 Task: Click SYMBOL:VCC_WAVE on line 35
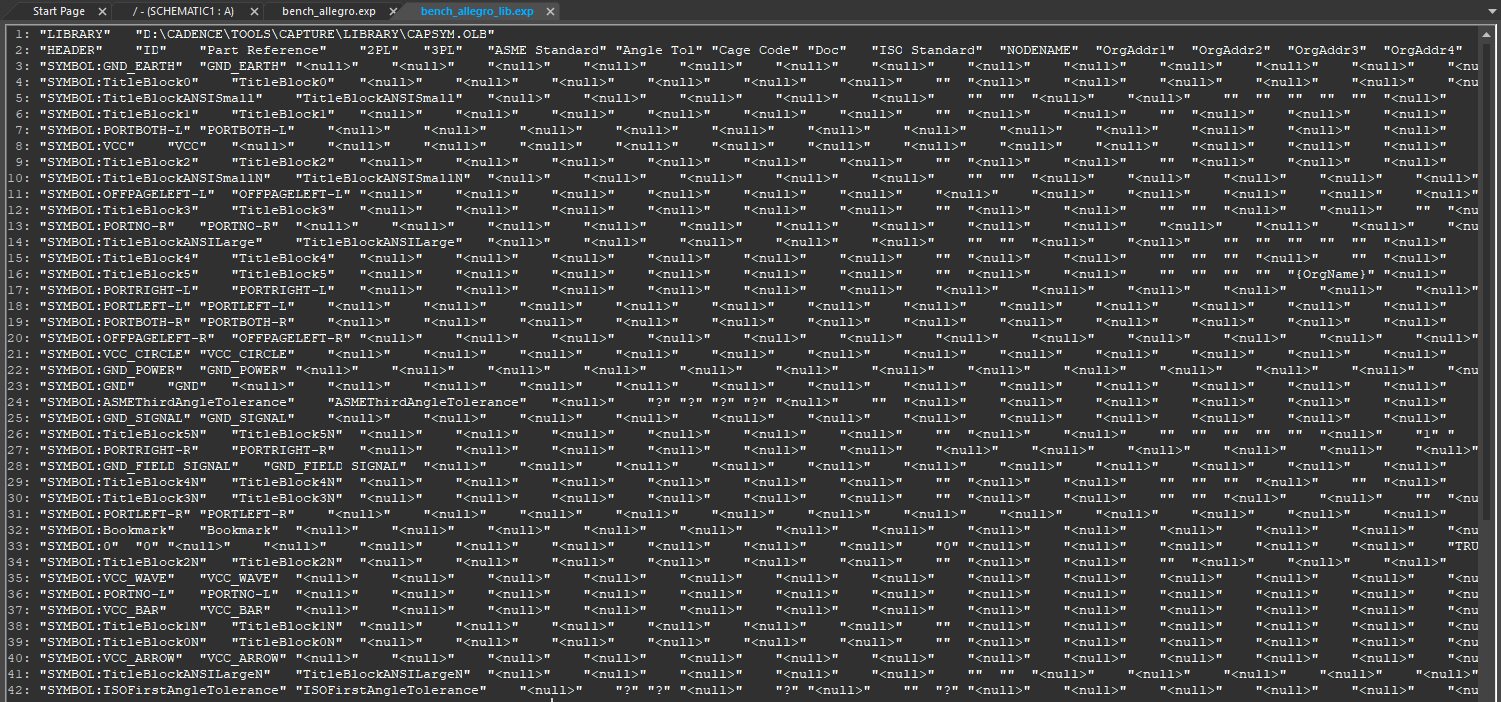point(107,578)
